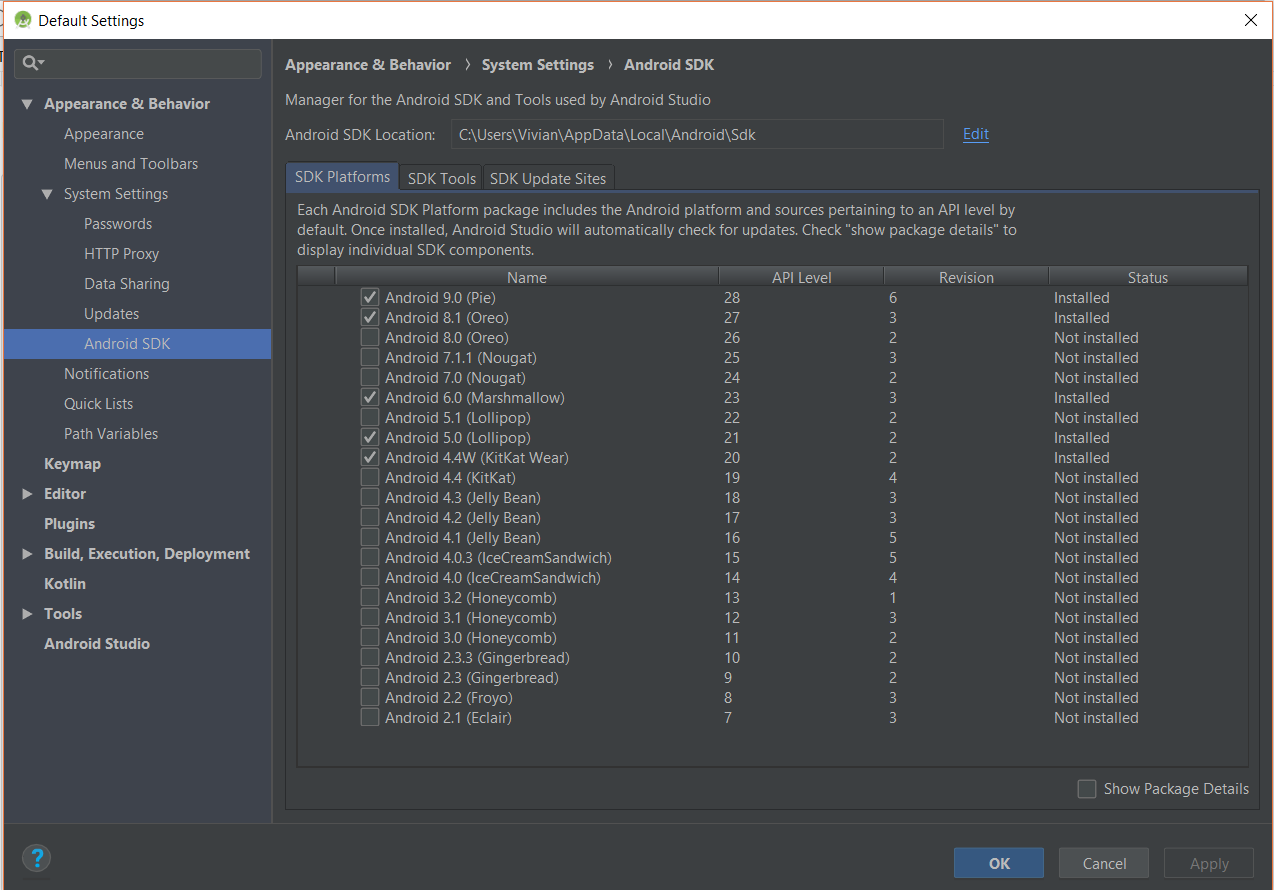
Task: Sort table by API Level column header
Action: pyautogui.click(x=802, y=277)
